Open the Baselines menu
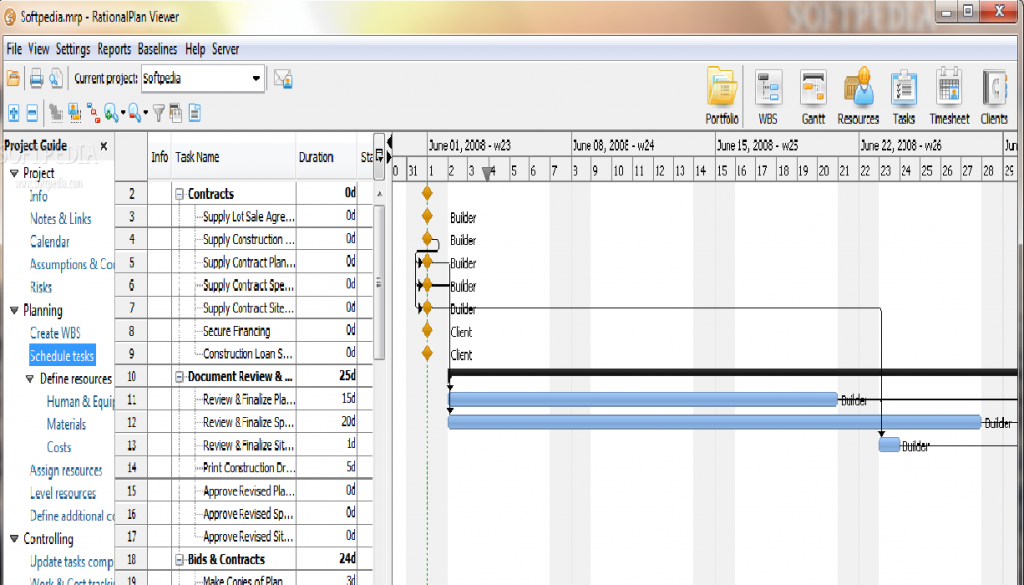 [x=158, y=48]
